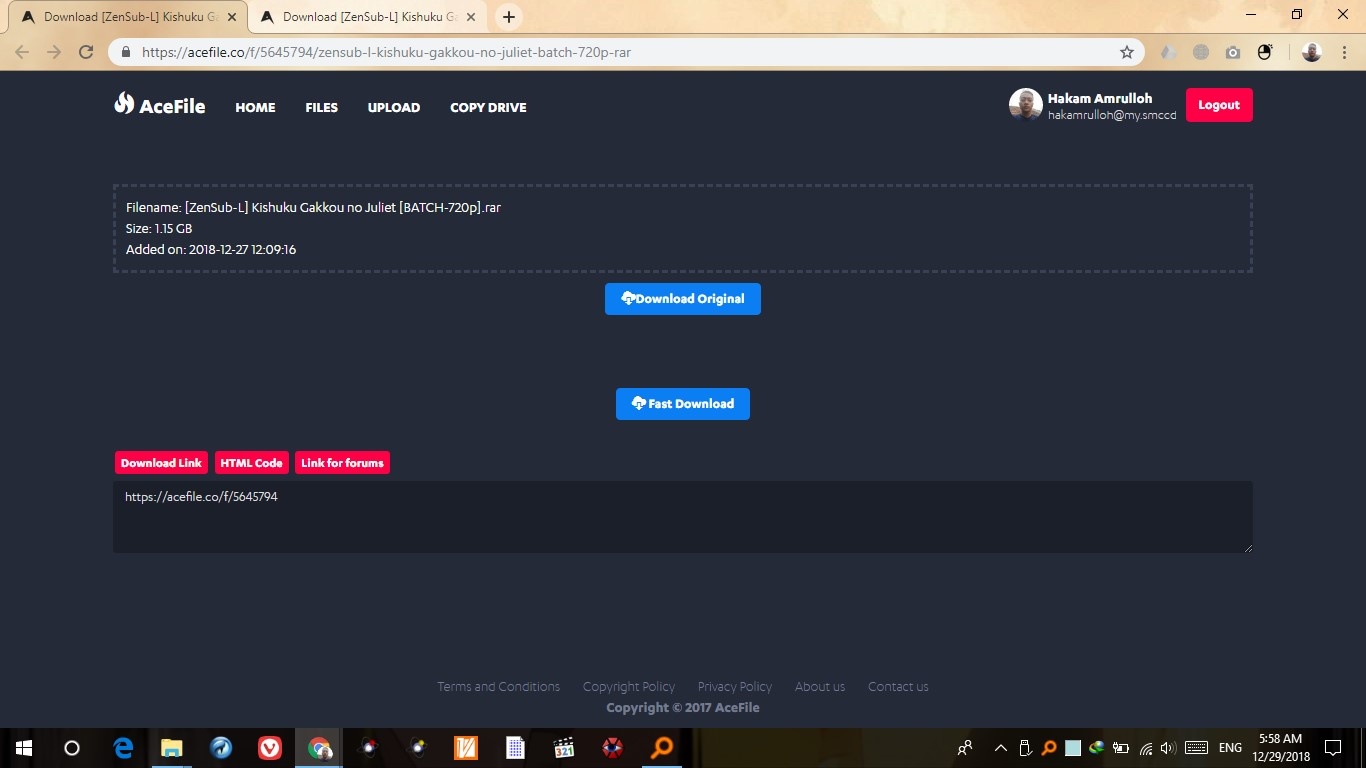Click the camera extension icon in the toolbar
Viewport: 1366px width, 768px height.
coord(1232,52)
